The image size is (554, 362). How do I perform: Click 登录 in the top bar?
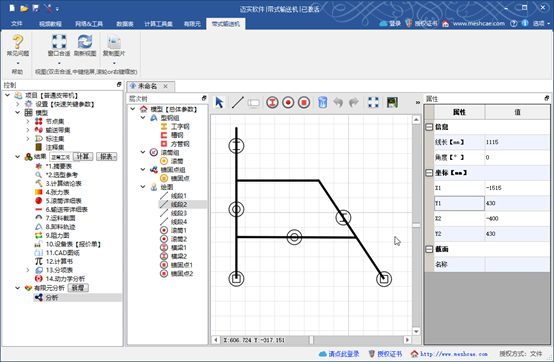click(x=390, y=24)
